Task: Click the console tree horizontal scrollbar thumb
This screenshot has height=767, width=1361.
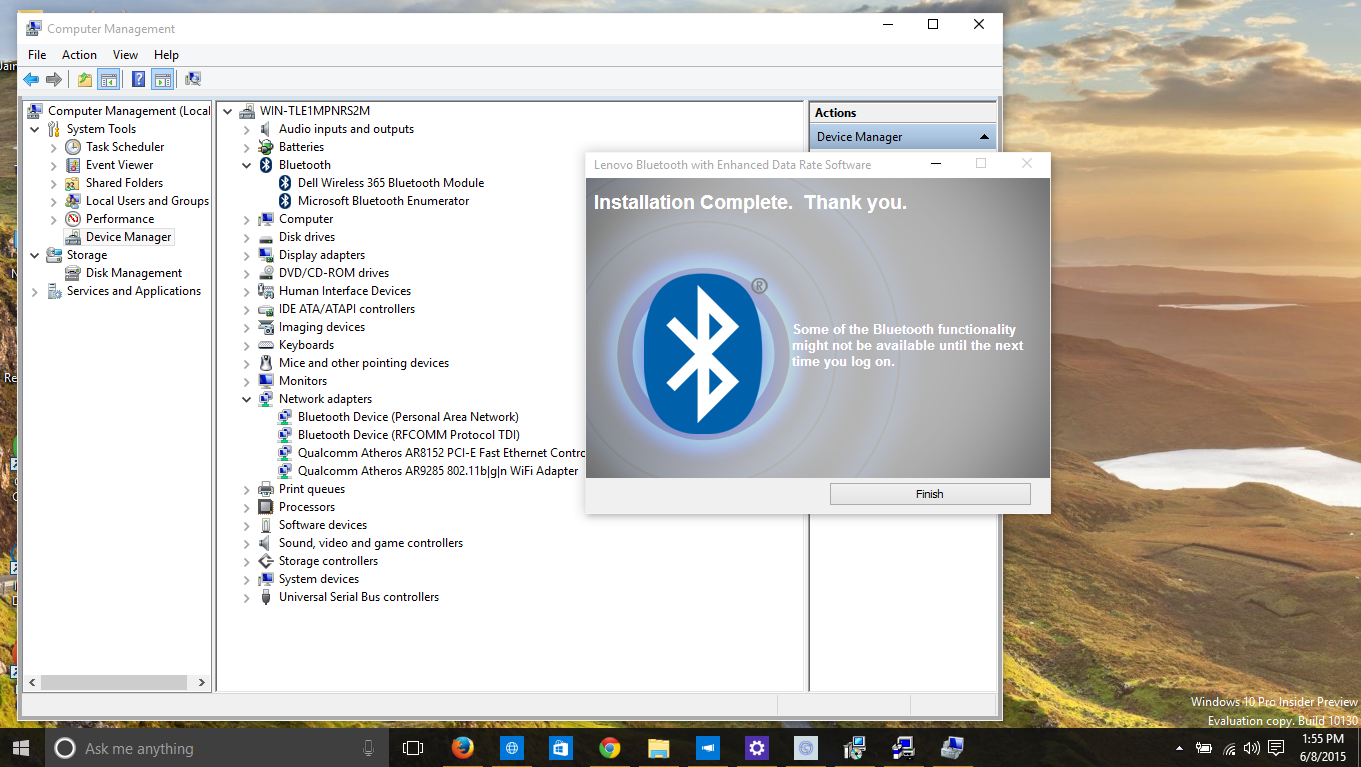Action: tap(112, 682)
